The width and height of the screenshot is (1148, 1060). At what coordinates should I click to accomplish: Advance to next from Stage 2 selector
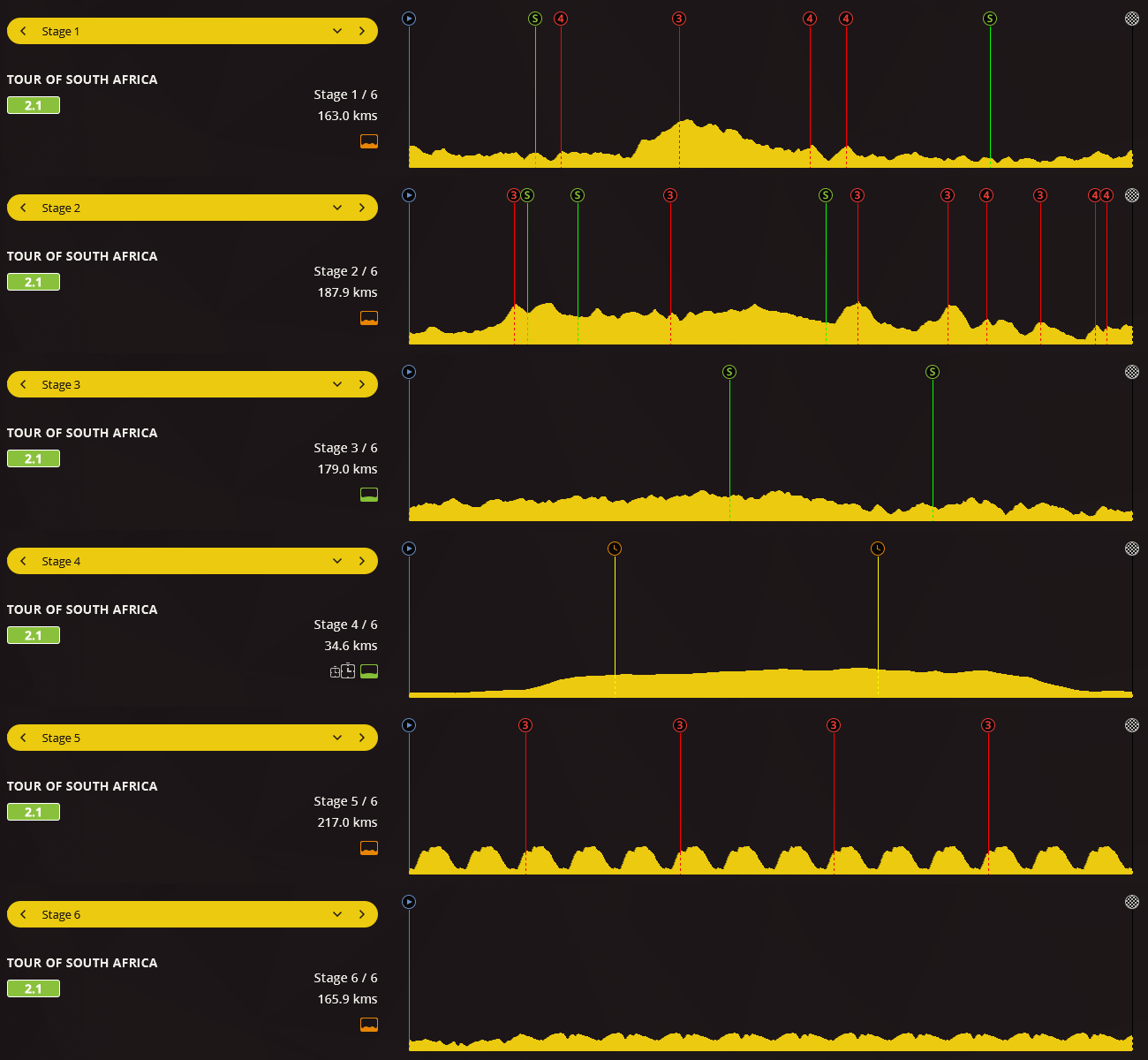coord(362,208)
